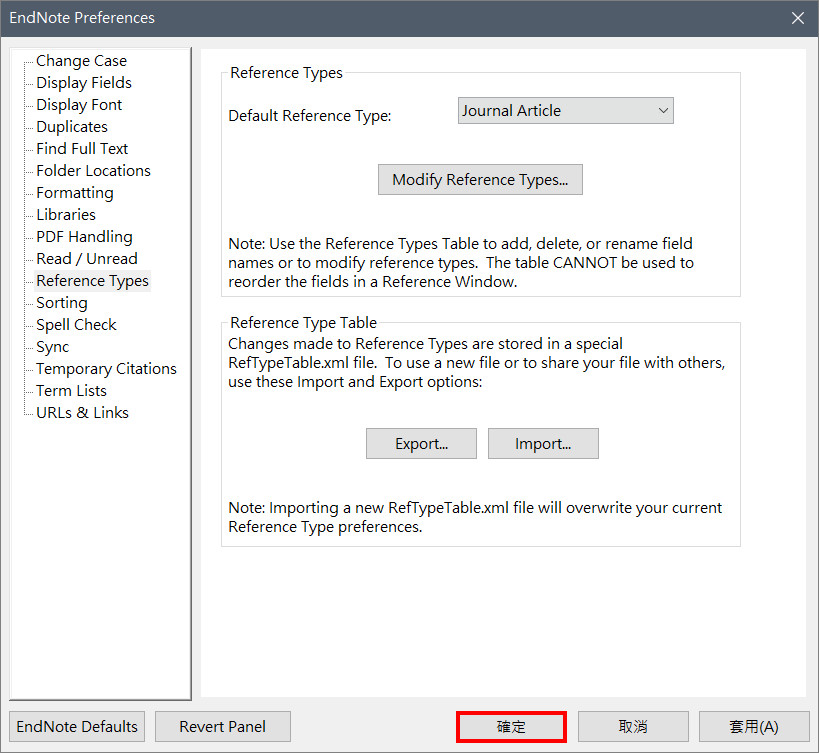Open the Duplicates preferences panel
819x753 pixels.
(72, 126)
